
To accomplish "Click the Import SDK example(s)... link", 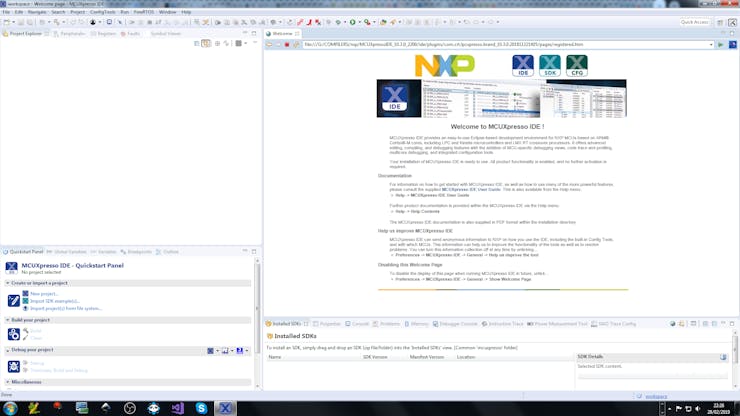I will point(55,301).
